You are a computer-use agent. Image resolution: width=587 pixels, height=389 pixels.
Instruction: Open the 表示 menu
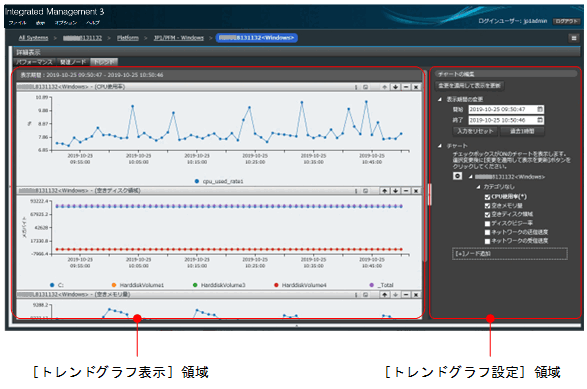coord(40,23)
